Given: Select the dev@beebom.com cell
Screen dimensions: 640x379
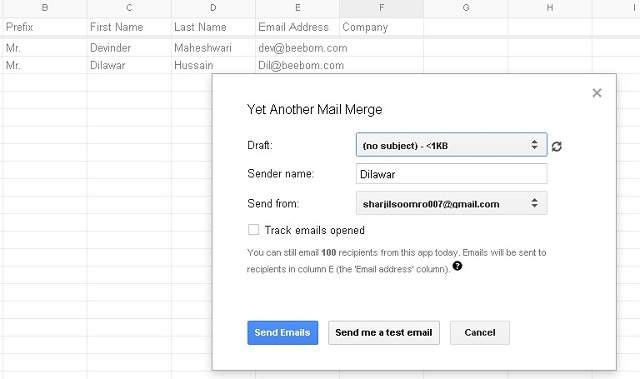Looking at the screenshot, I should tap(297, 48).
